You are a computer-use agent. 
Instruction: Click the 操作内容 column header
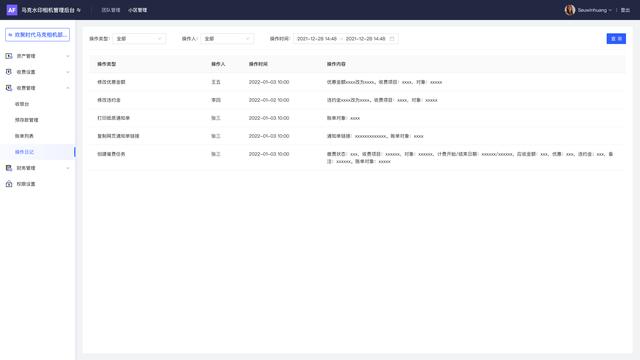[336, 64]
